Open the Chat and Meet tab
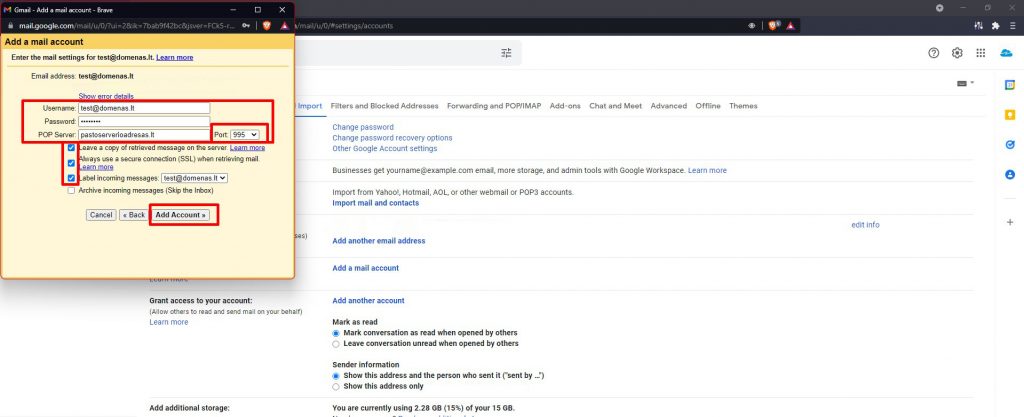The width and height of the screenshot is (1024, 417). click(x=615, y=106)
